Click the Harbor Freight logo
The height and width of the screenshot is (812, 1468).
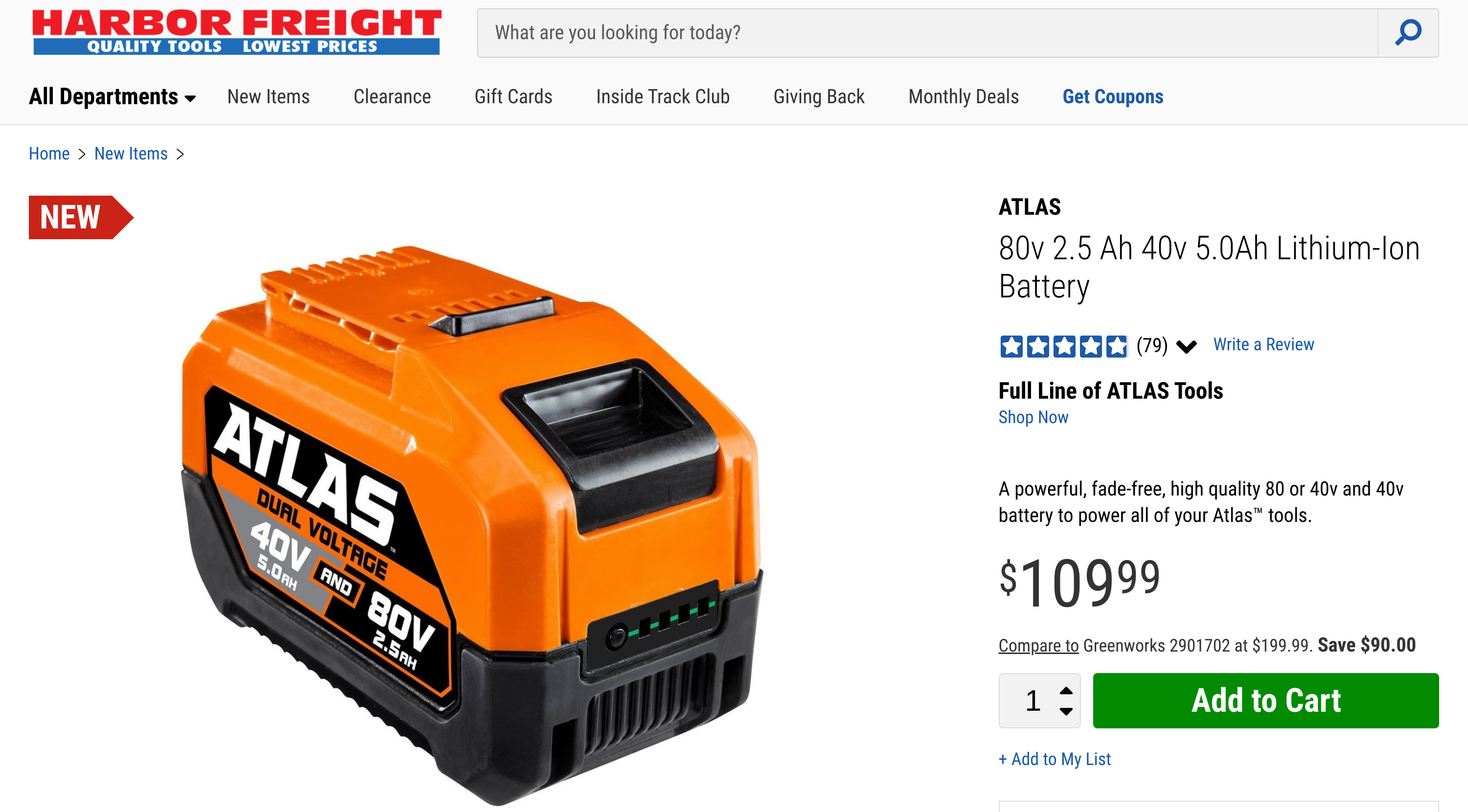(236, 32)
